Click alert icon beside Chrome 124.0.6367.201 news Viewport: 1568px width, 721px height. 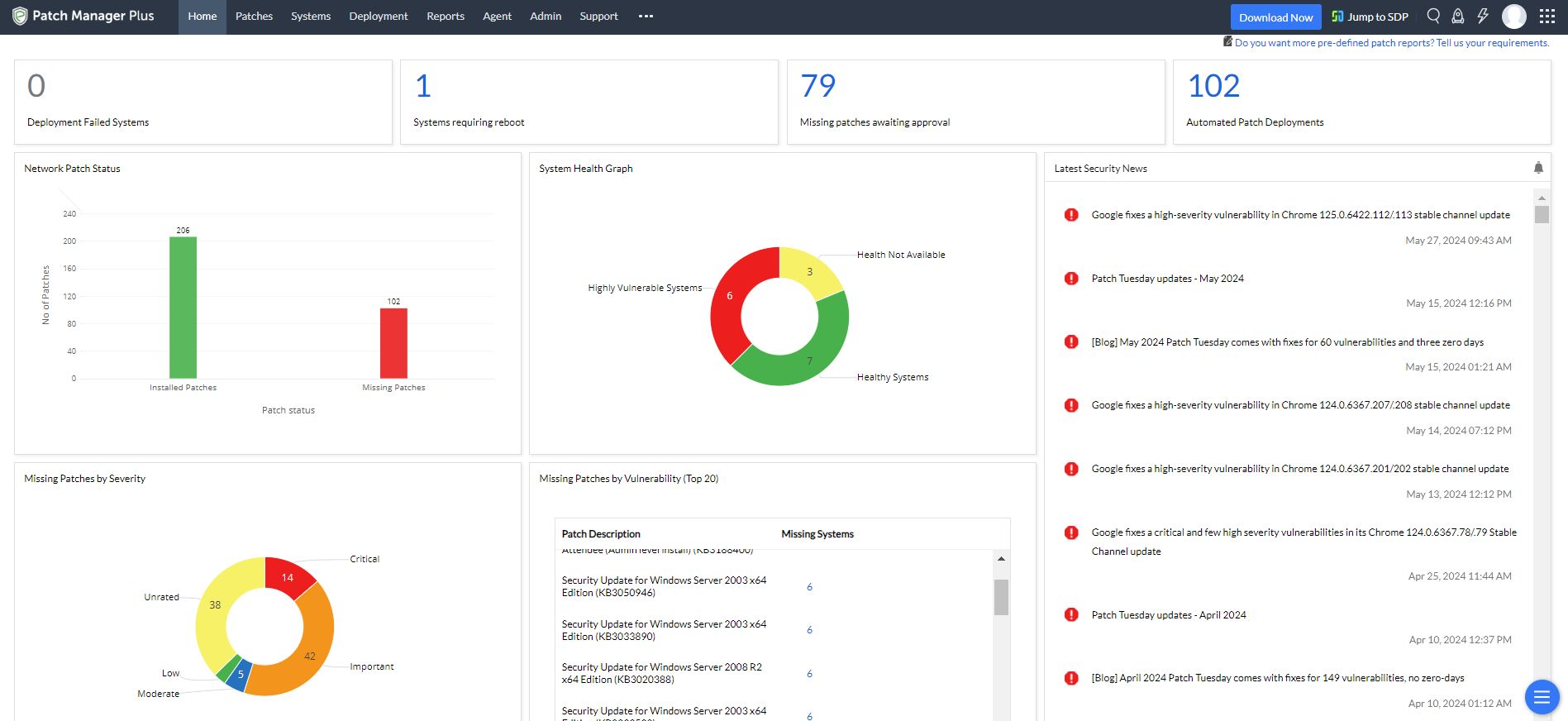pyautogui.click(x=1071, y=469)
